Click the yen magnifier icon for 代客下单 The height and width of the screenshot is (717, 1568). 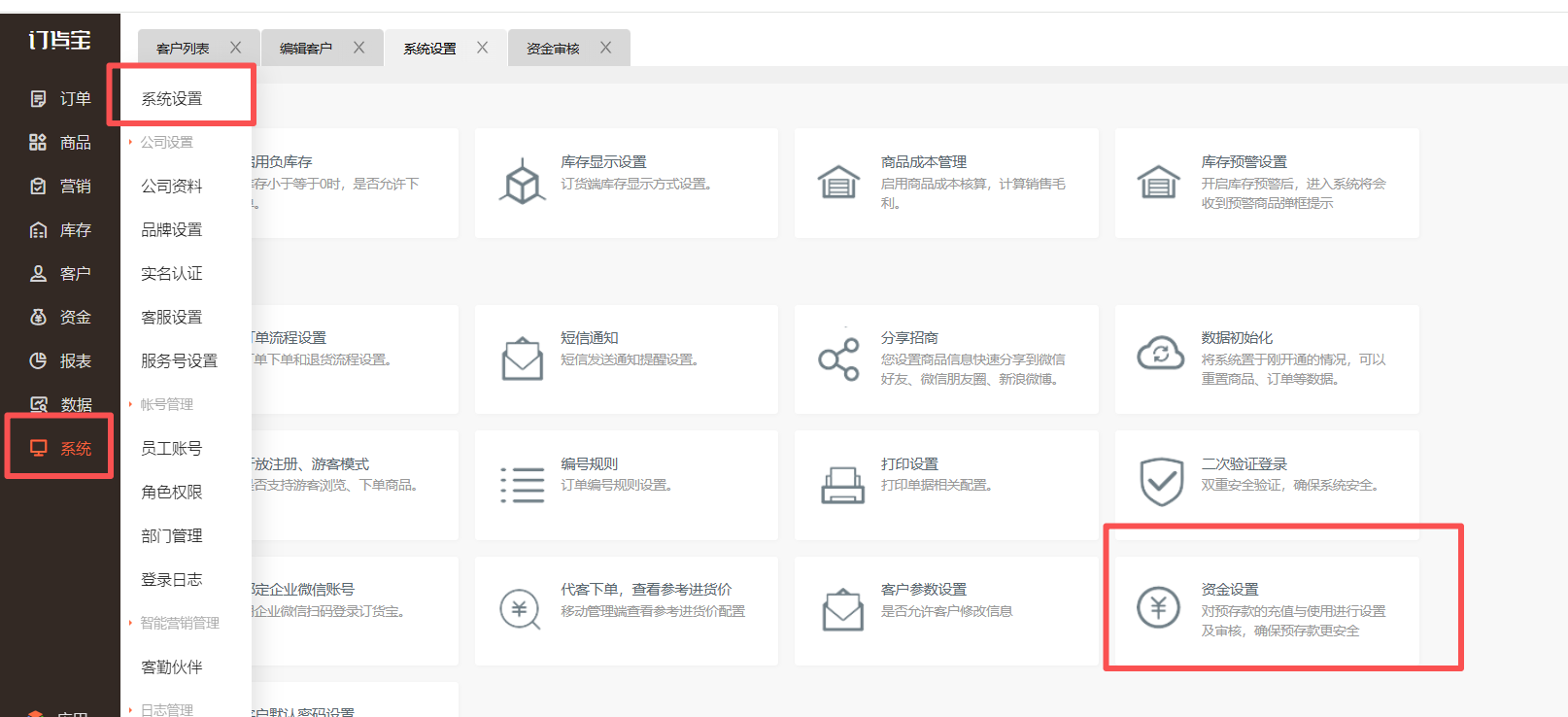click(x=520, y=610)
